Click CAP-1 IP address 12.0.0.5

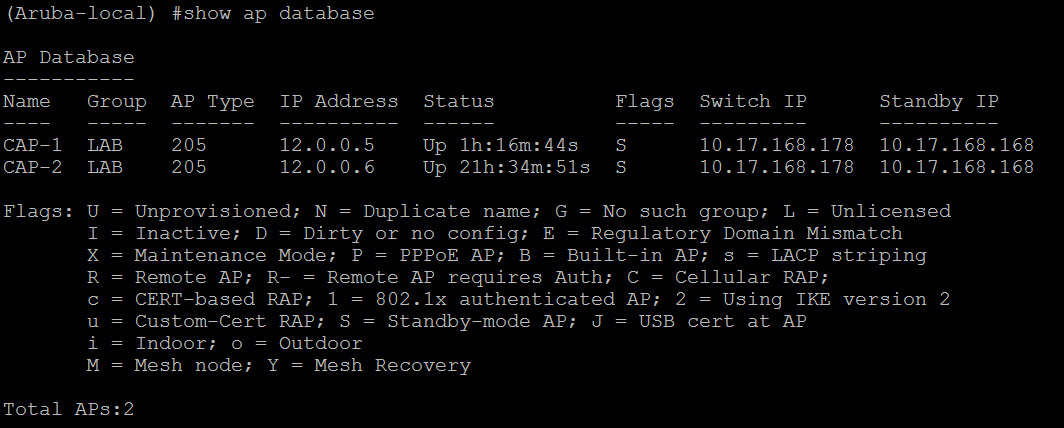point(327,145)
